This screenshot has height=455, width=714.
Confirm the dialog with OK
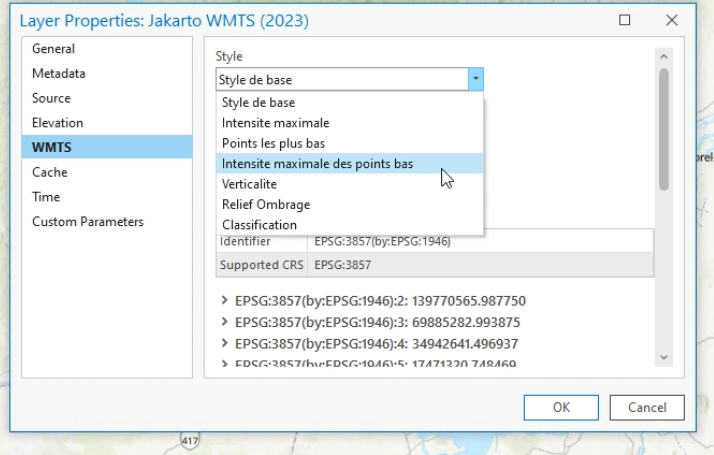(561, 407)
